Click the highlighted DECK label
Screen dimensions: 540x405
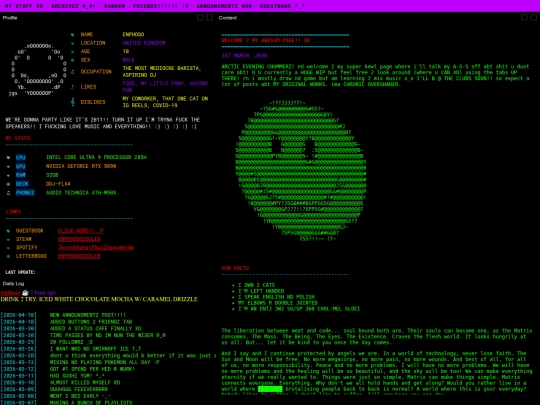(x=22, y=184)
